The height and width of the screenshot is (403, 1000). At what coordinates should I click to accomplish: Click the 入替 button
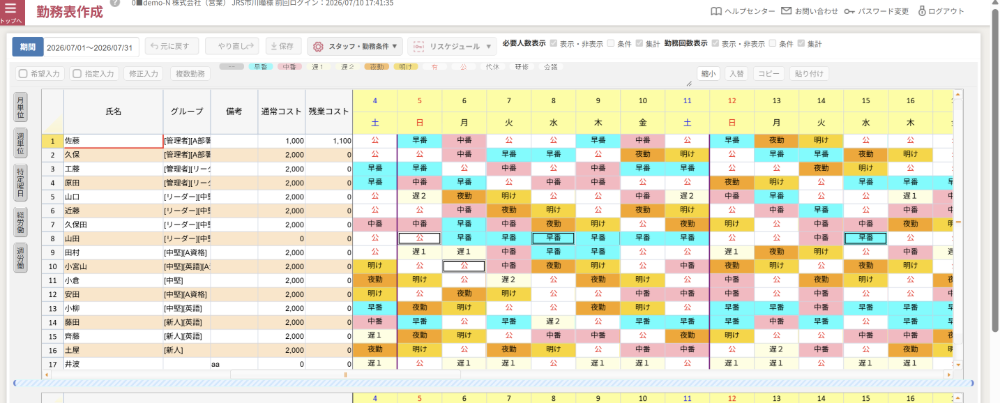pos(736,73)
